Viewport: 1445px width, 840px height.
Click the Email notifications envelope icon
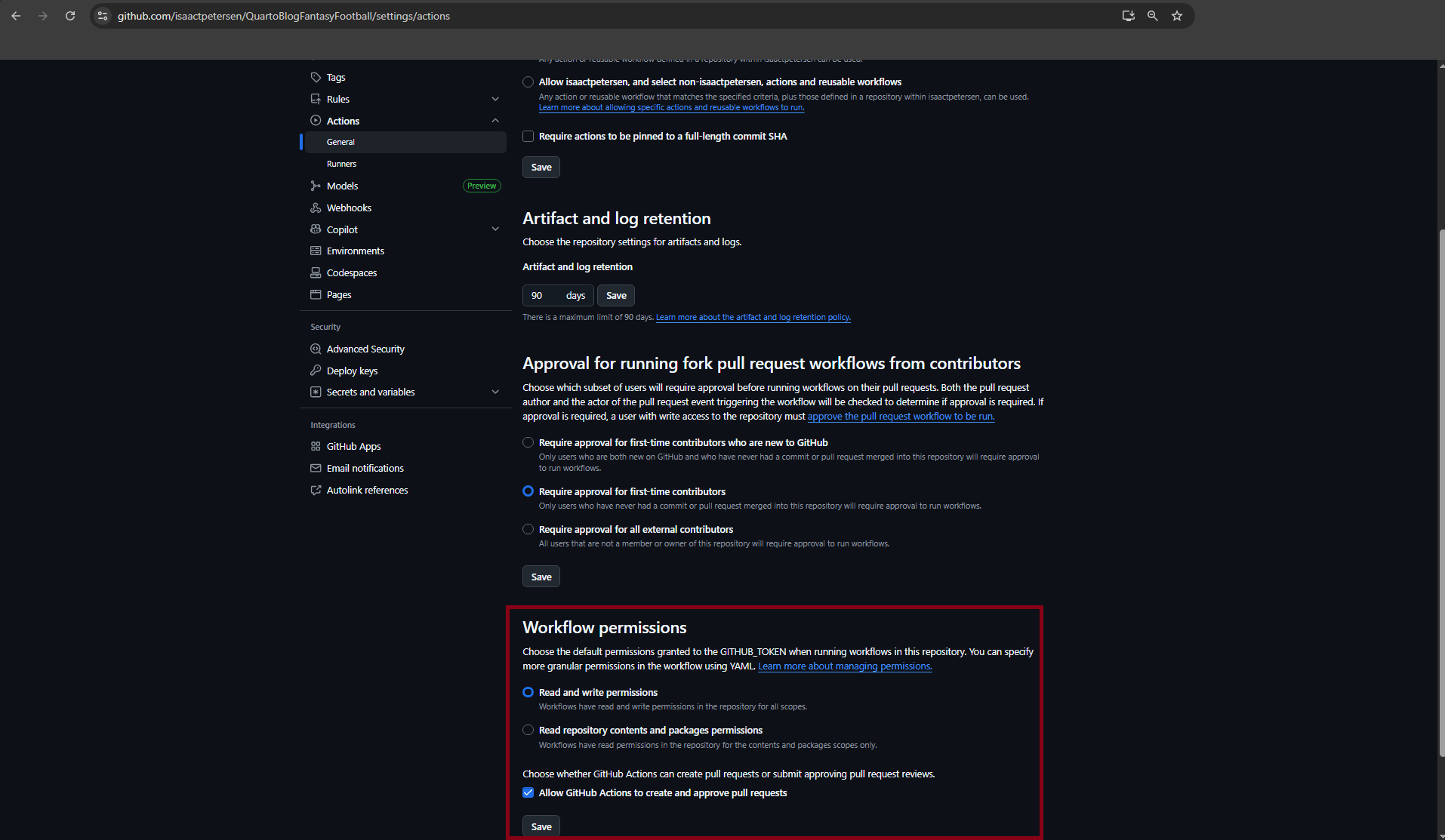click(x=316, y=468)
